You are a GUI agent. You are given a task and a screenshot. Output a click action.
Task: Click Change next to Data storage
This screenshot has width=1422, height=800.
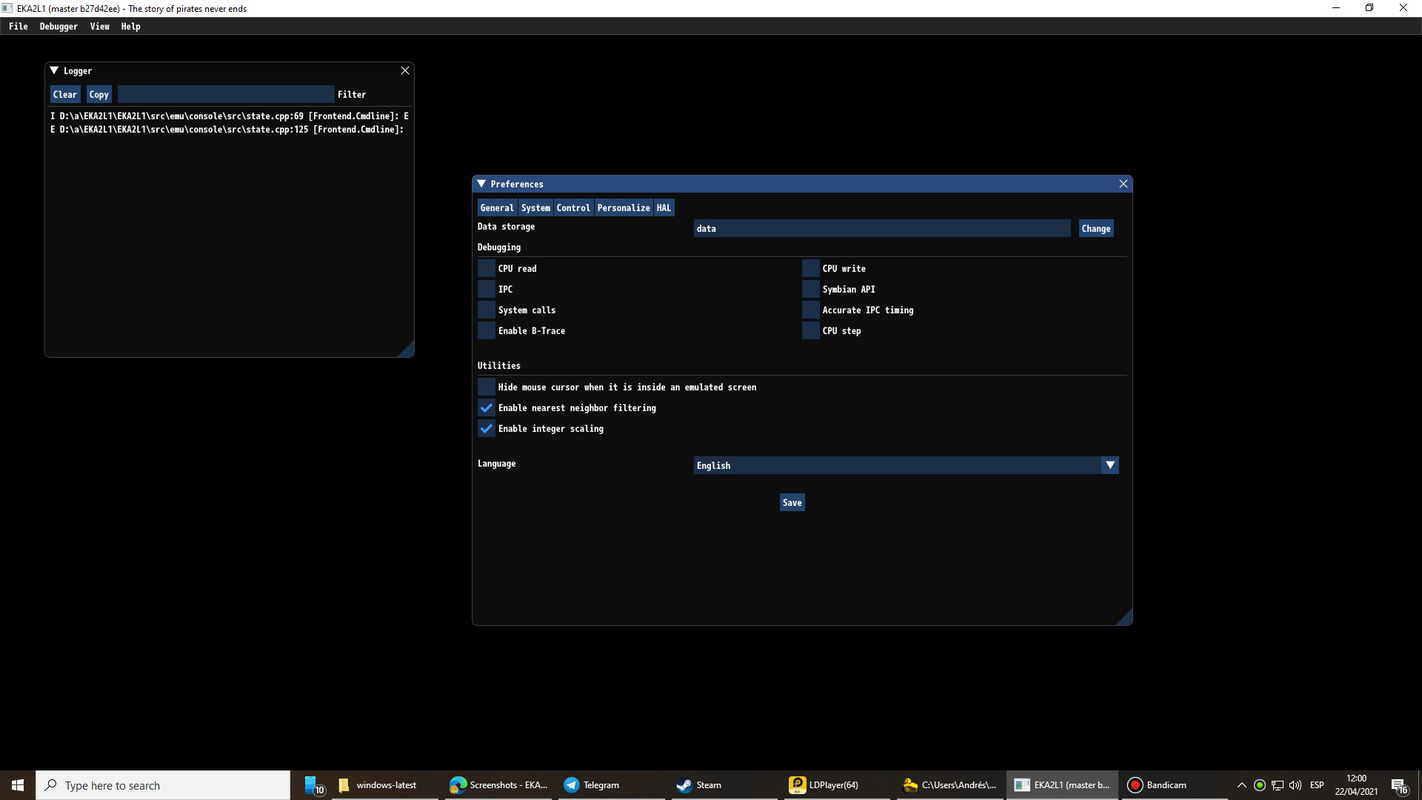pos(1096,228)
